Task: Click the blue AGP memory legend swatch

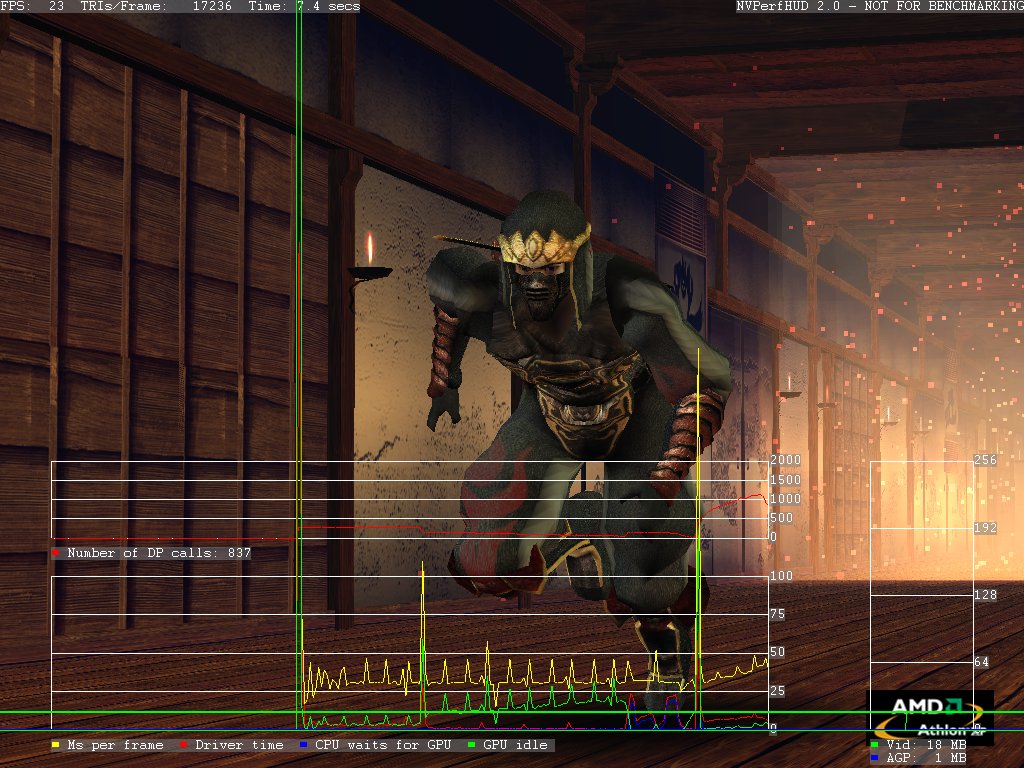Action: point(874,758)
